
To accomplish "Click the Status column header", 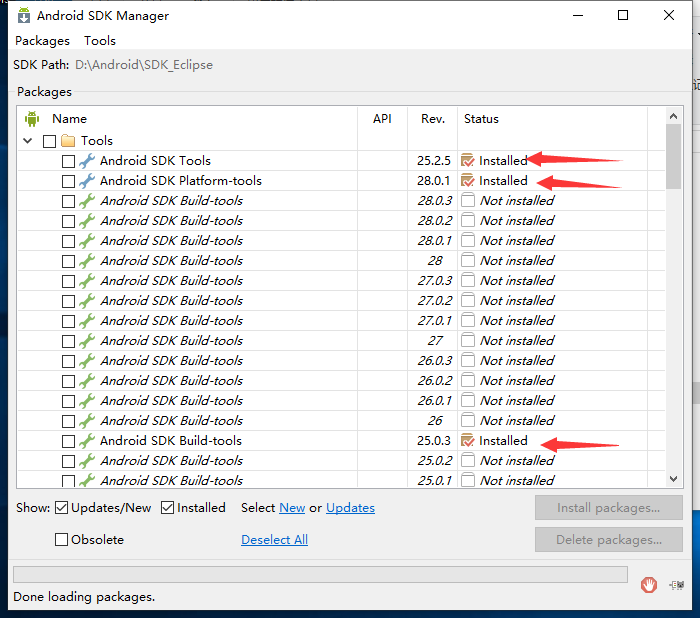I will pos(481,119).
